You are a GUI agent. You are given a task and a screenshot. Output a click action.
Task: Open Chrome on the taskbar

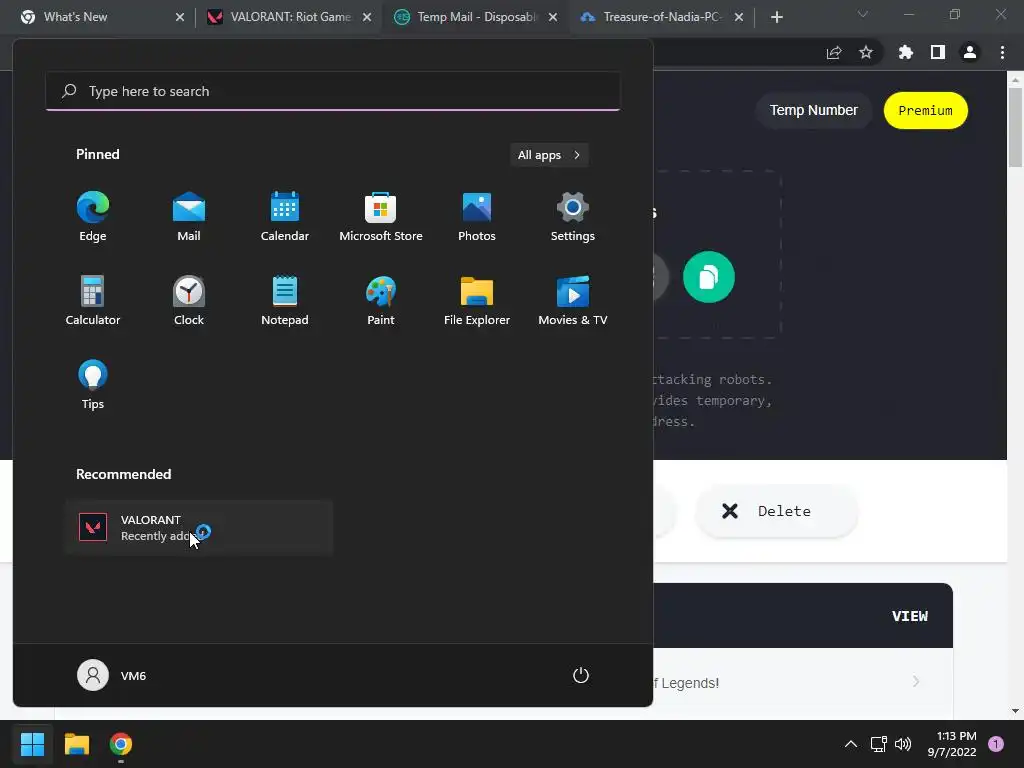[121, 744]
